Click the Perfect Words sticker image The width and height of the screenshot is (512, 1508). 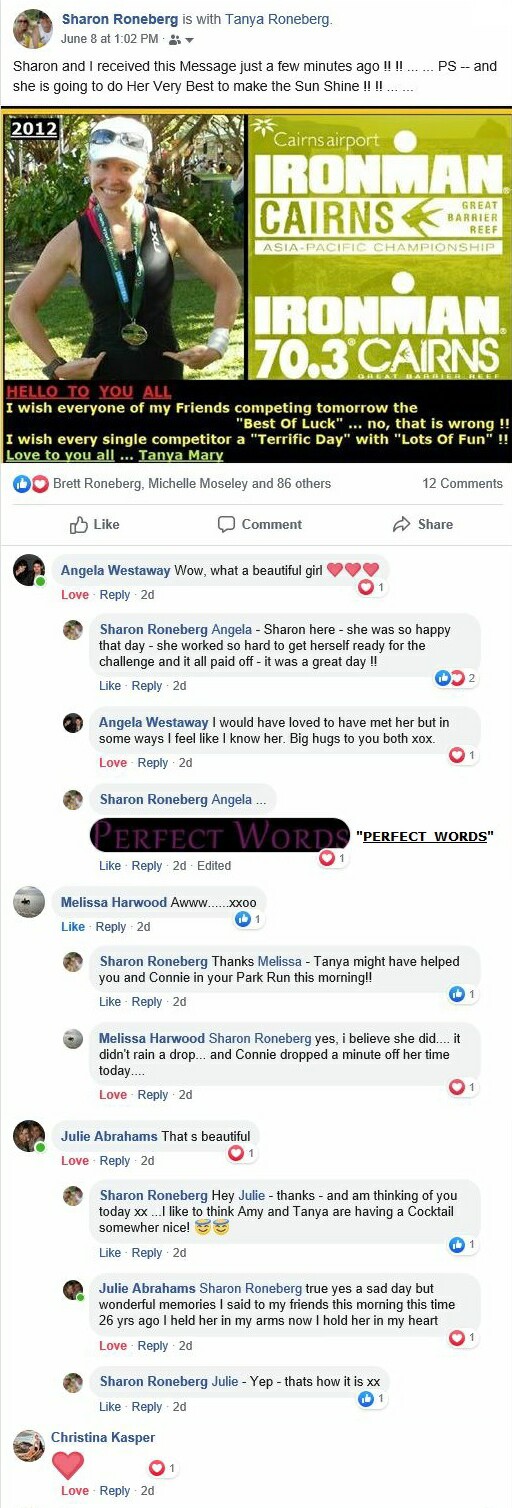(x=220, y=835)
